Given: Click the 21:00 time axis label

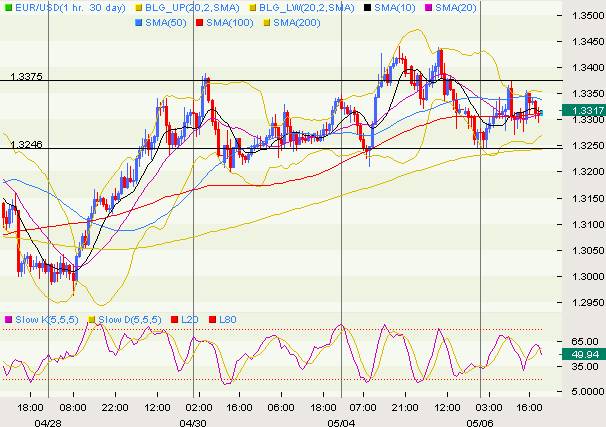Looking at the screenshot, I should point(405,408).
